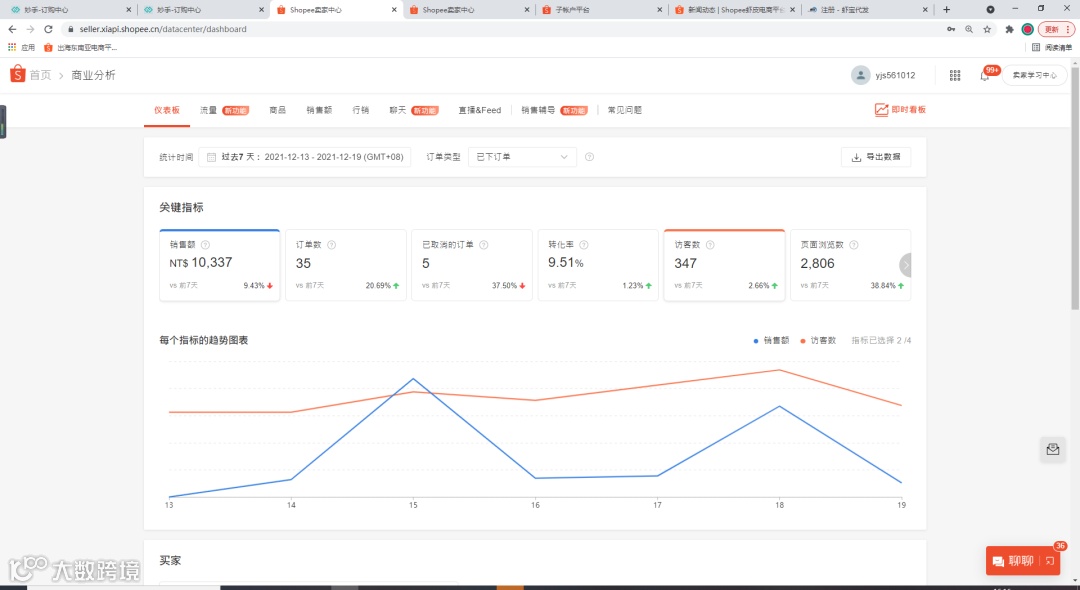Bookmark this page with the star icon
The image size is (1080, 590).
click(x=987, y=29)
